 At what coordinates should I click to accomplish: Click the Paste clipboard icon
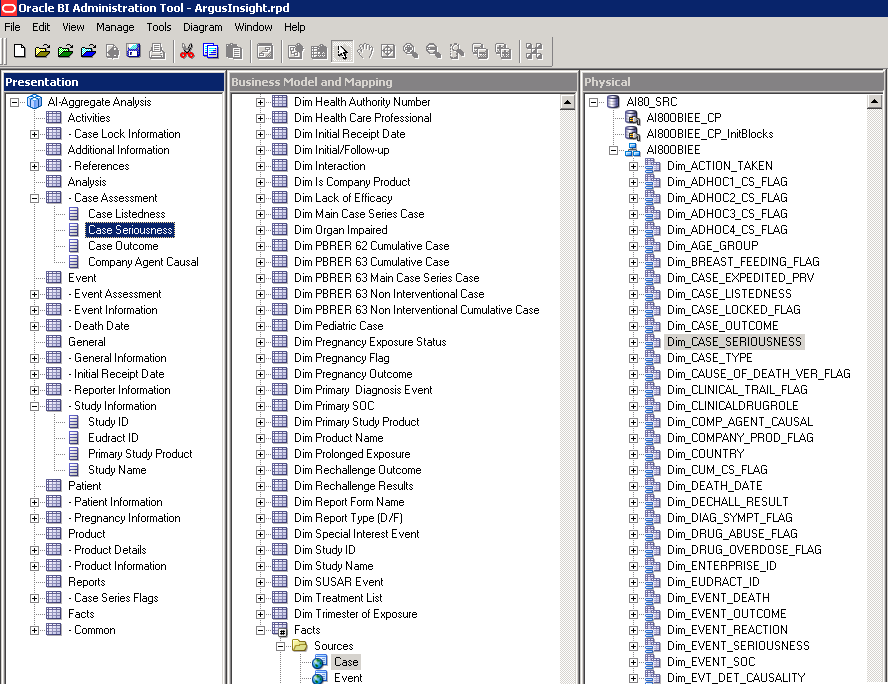point(234,52)
